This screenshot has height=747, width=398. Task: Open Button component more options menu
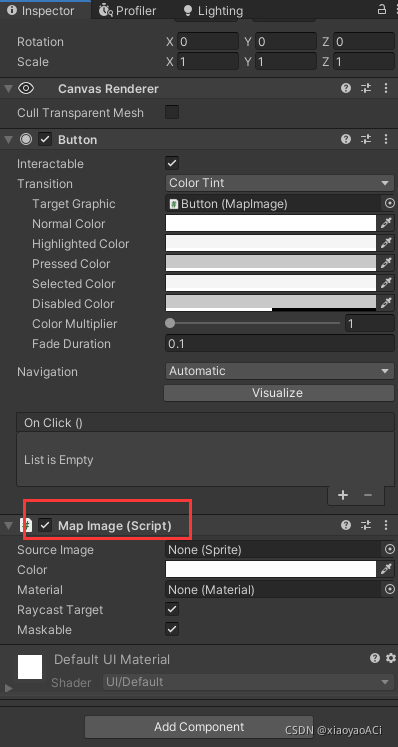(x=386, y=139)
